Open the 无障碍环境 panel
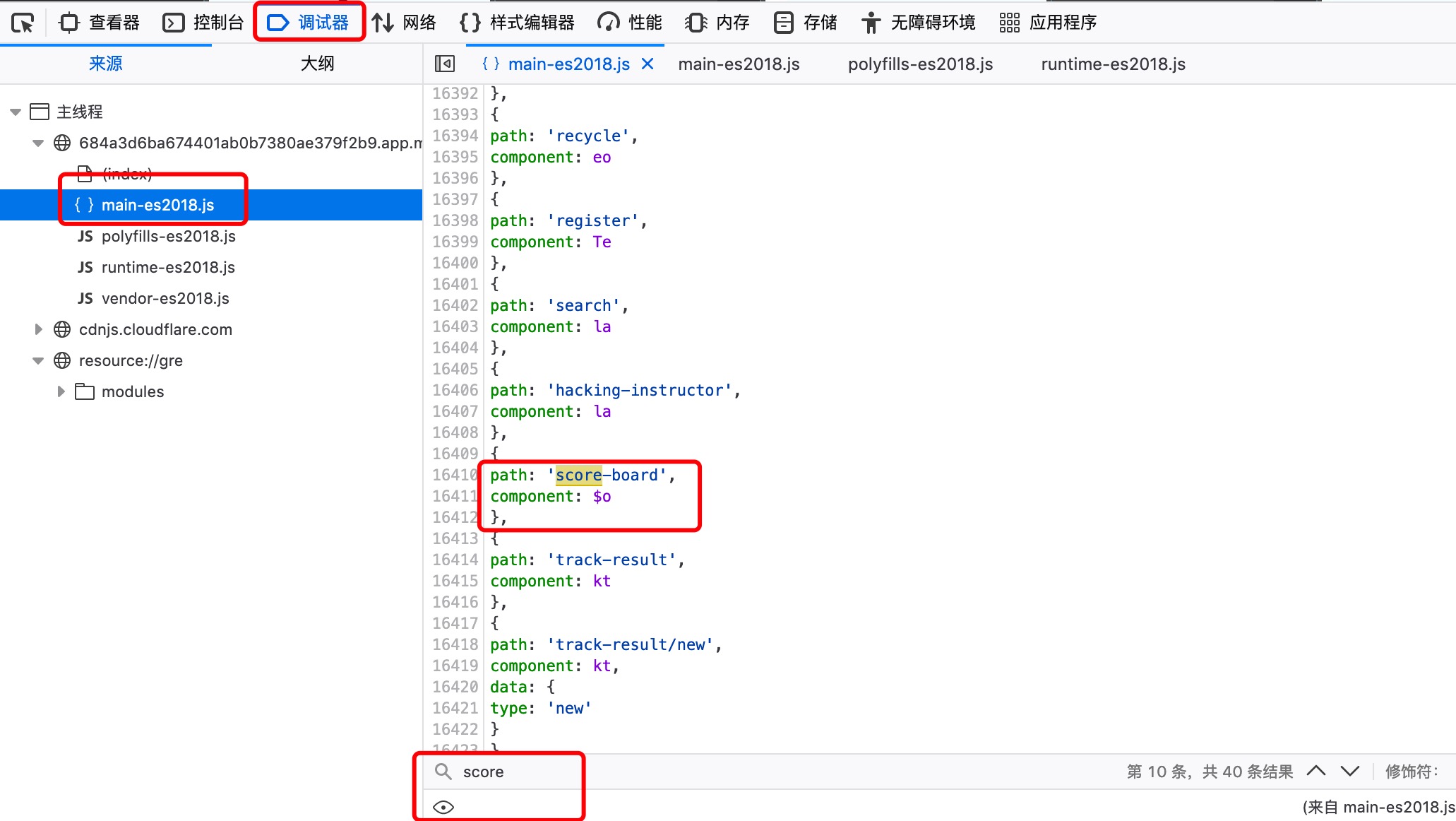Image resolution: width=1456 pixels, height=821 pixels. pyautogui.click(x=917, y=22)
